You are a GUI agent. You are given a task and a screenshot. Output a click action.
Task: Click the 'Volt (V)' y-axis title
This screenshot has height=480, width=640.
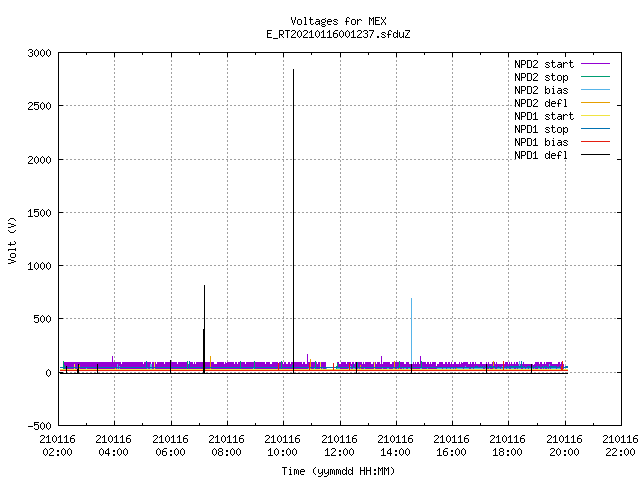(x=12, y=240)
